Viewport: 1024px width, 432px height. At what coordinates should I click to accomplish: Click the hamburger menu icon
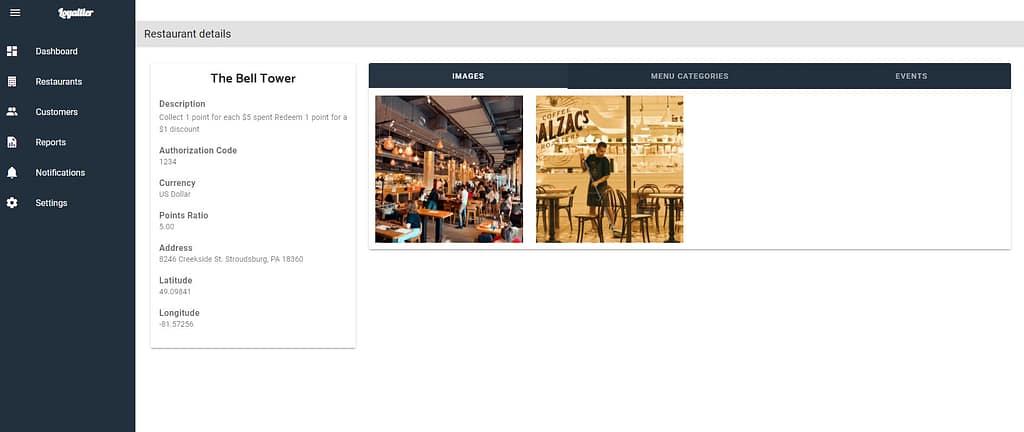click(x=14, y=12)
